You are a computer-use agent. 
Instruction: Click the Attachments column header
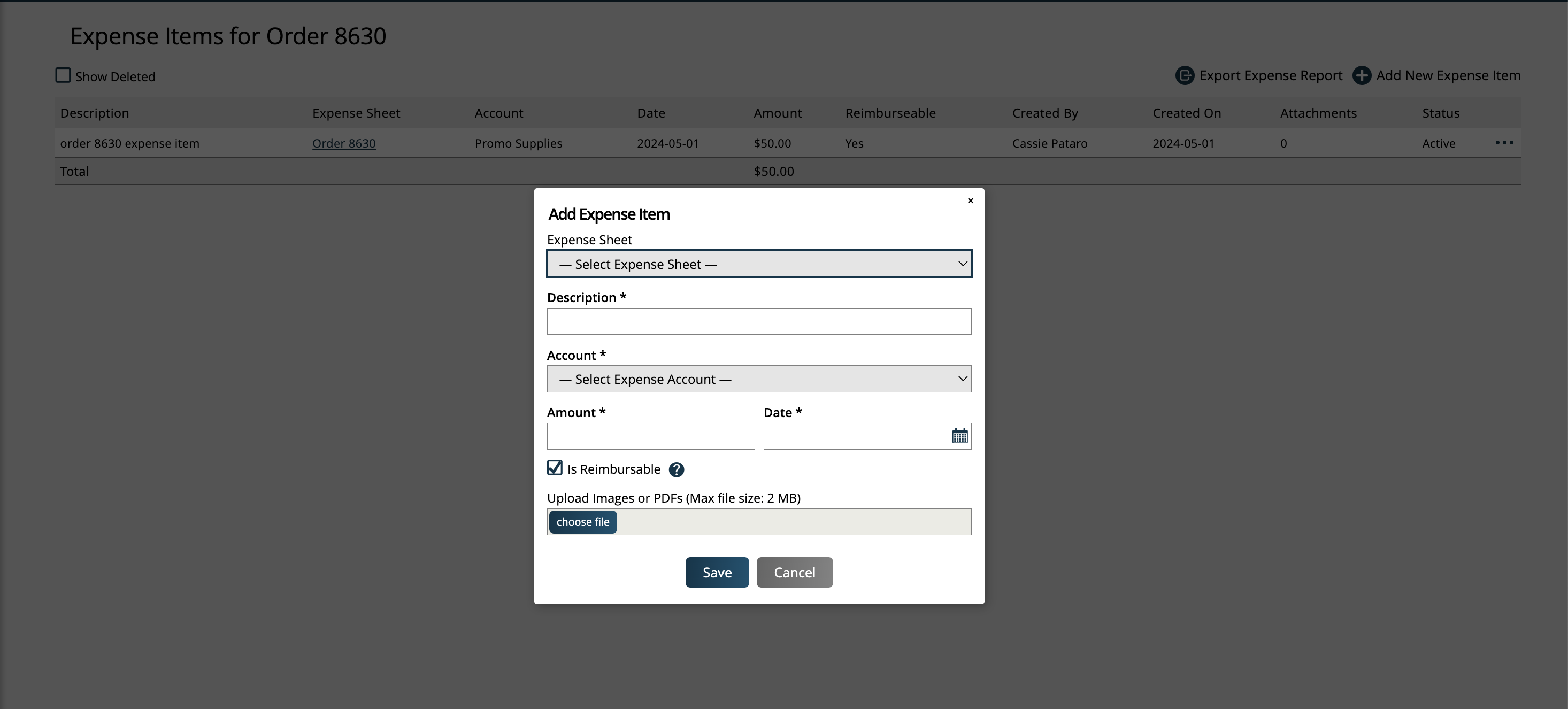pos(1318,113)
